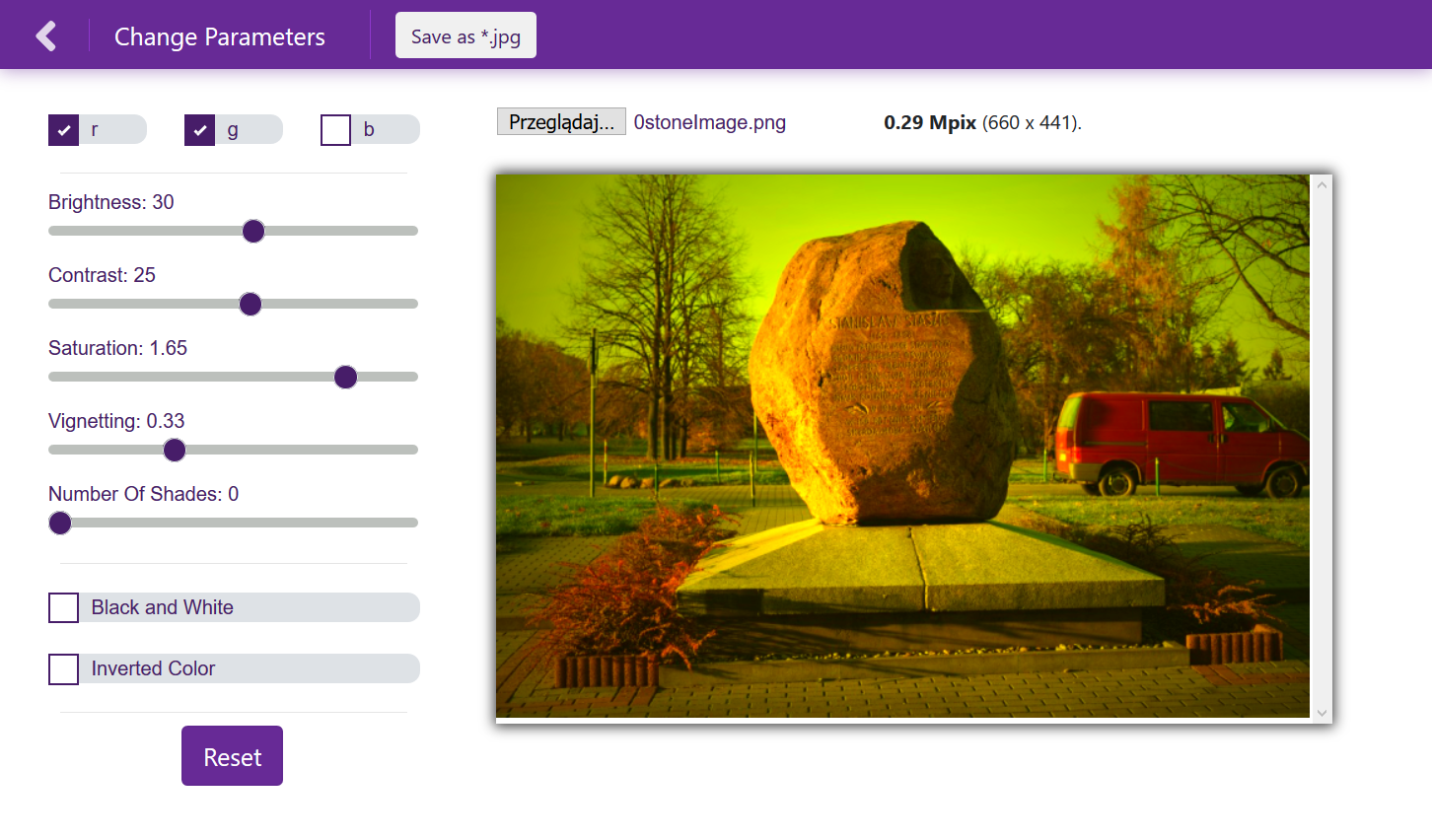Enable the Black and White checkbox
The image size is (1432, 840).
pyautogui.click(x=64, y=607)
